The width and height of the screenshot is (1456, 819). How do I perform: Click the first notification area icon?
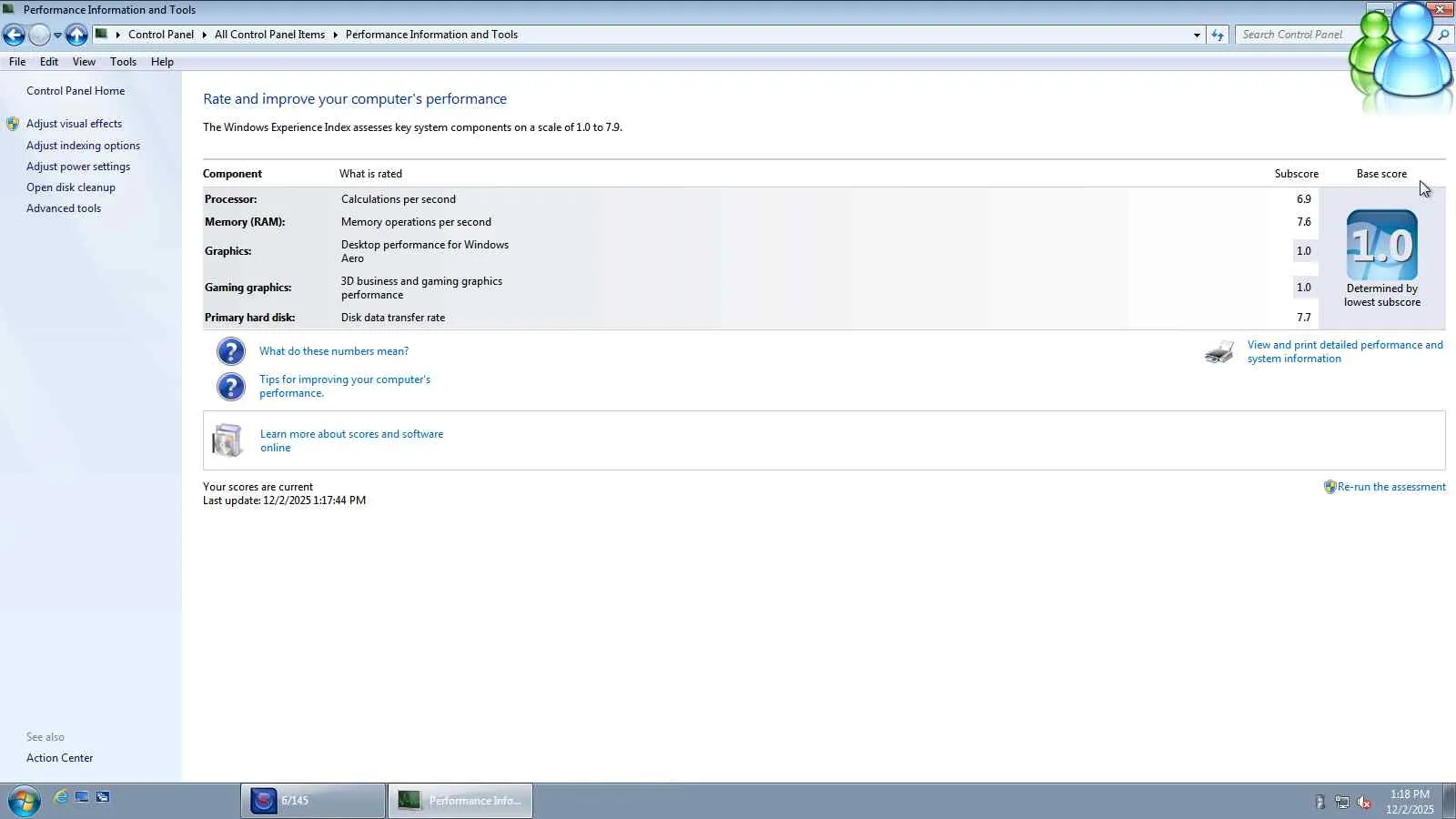[1319, 802]
